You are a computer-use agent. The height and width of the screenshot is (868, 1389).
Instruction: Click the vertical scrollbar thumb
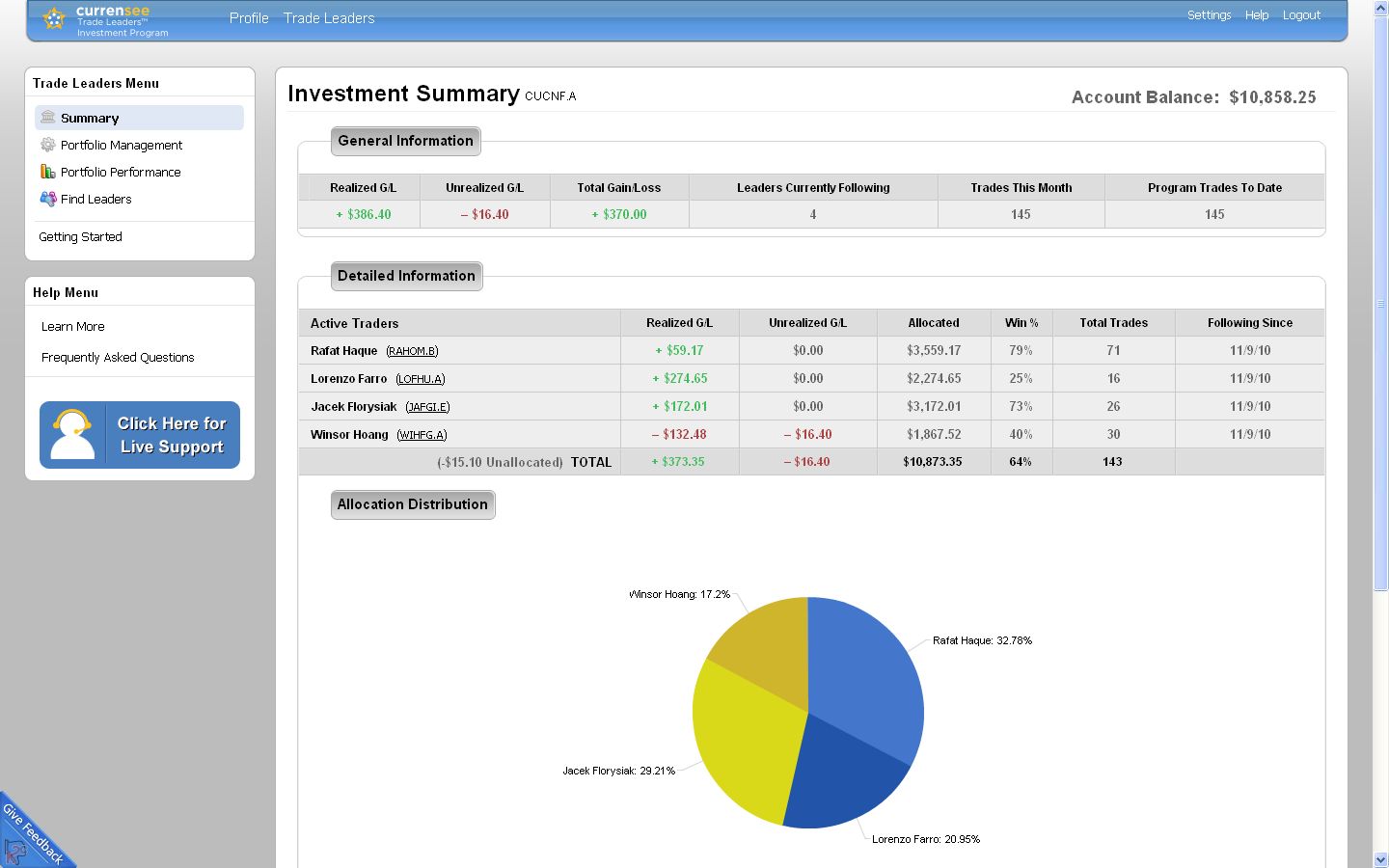(x=1380, y=304)
